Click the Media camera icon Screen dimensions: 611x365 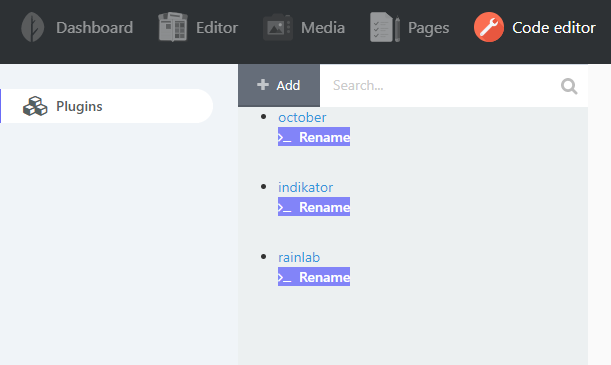(278, 27)
